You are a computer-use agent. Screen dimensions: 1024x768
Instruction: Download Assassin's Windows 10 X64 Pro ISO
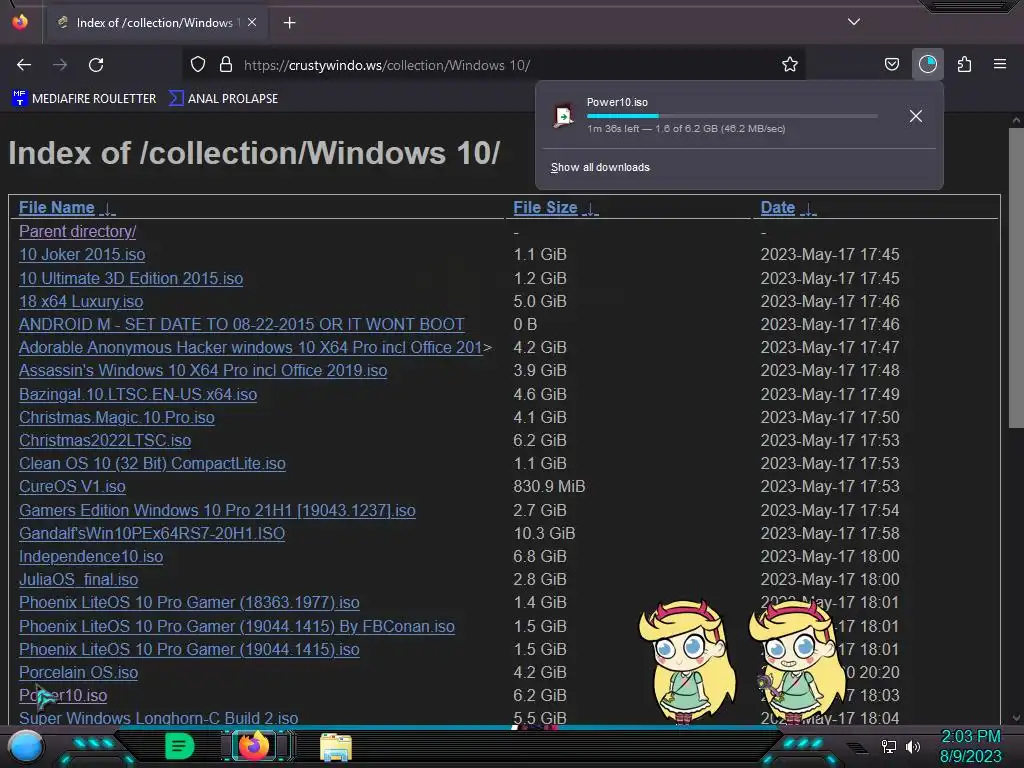202,370
